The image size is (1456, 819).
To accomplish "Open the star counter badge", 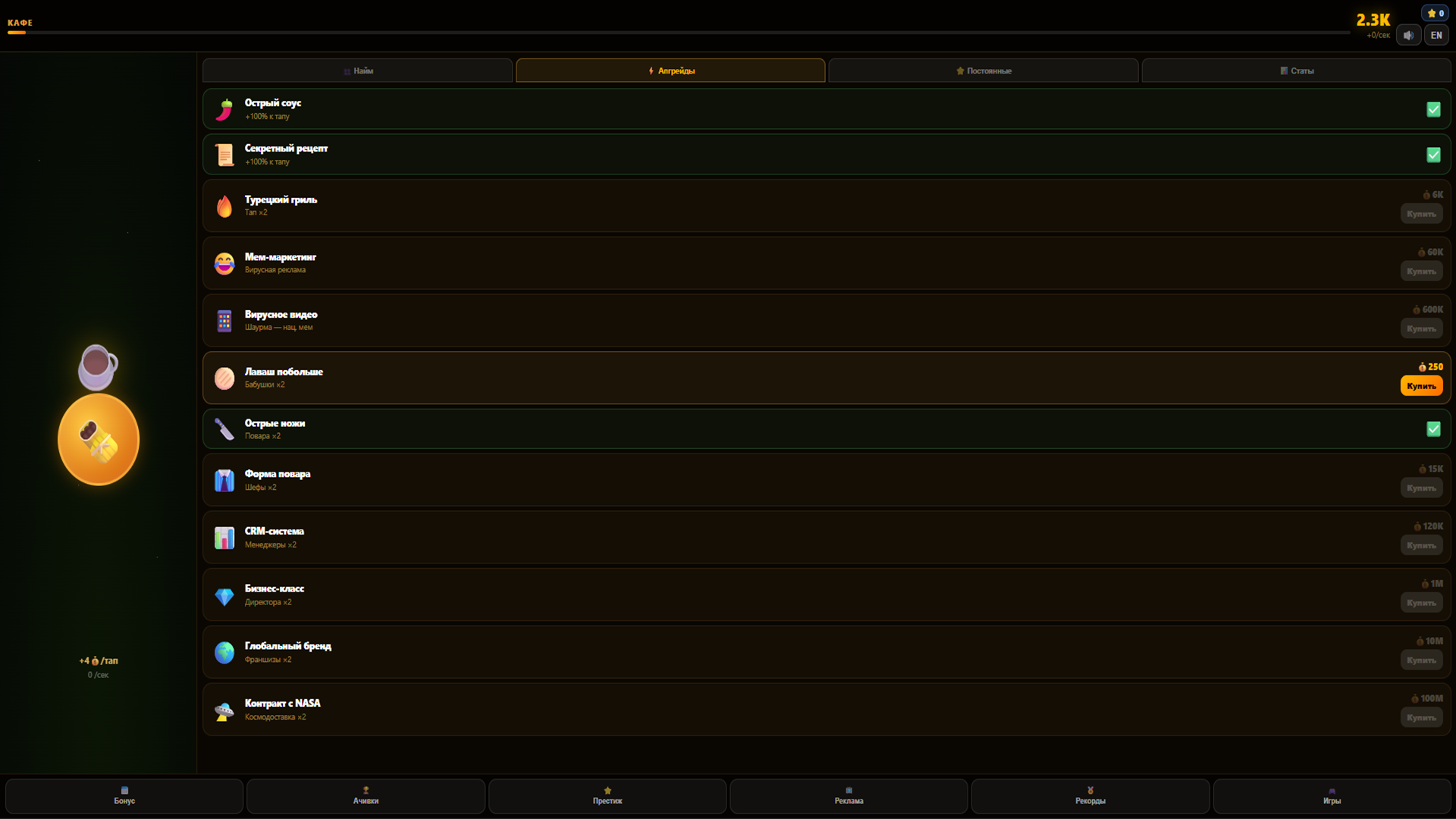I will pos(1436,13).
